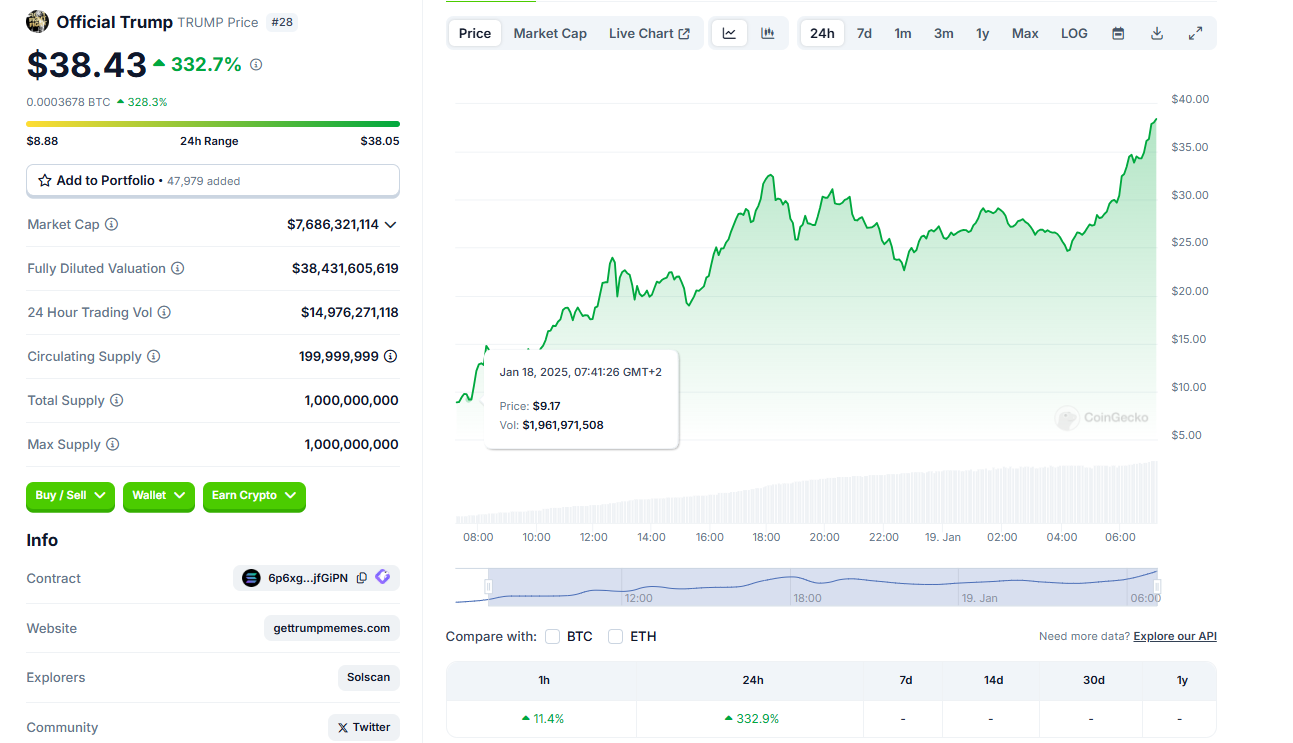Open gettrumpmemes.com website link
The width and height of the screenshot is (1293, 743).
332,628
